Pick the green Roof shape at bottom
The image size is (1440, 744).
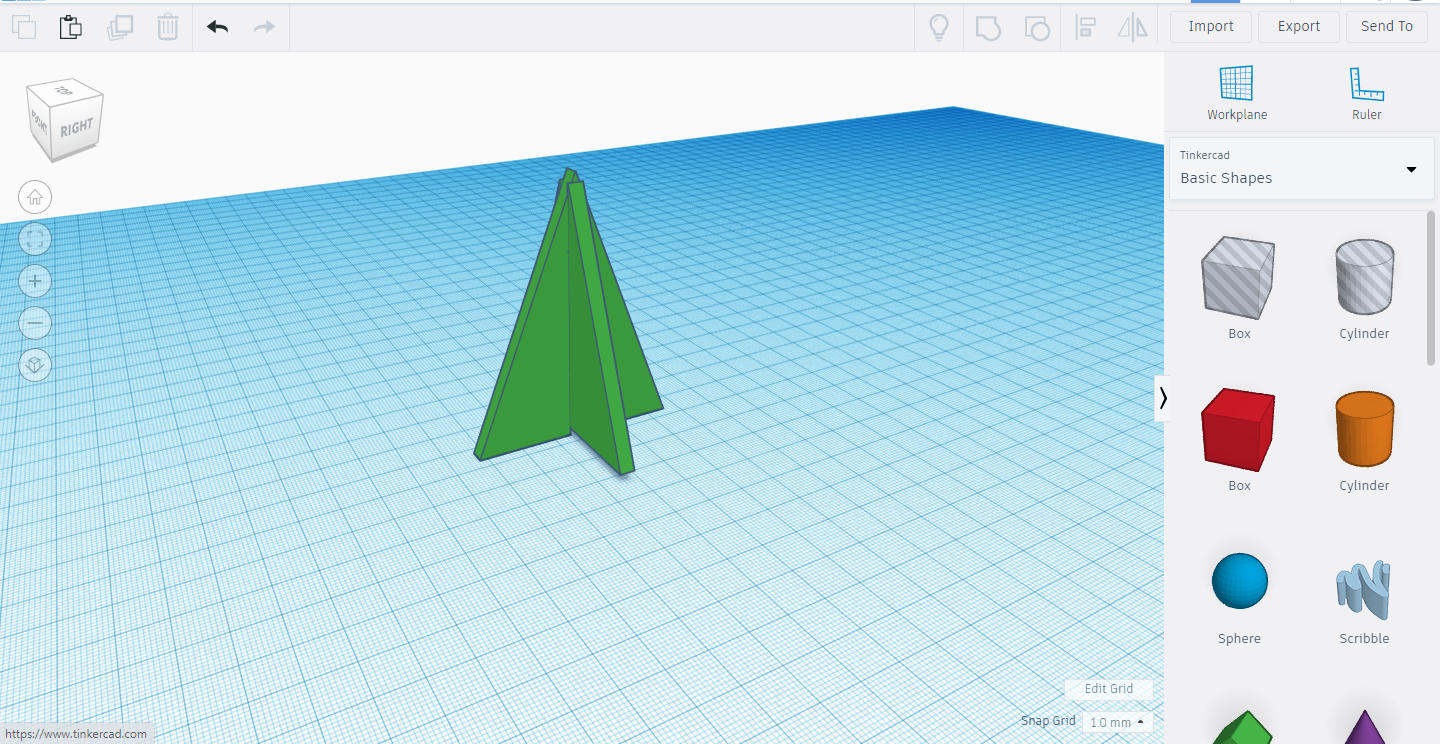(1241, 727)
